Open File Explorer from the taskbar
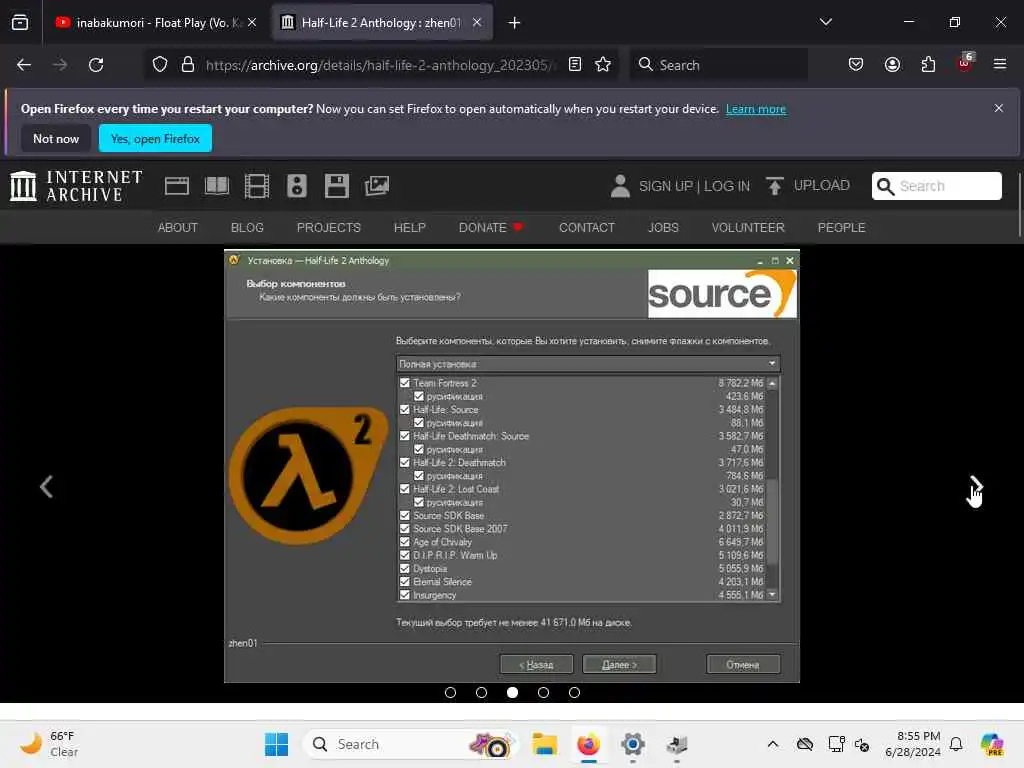This screenshot has height=768, width=1024. [544, 744]
